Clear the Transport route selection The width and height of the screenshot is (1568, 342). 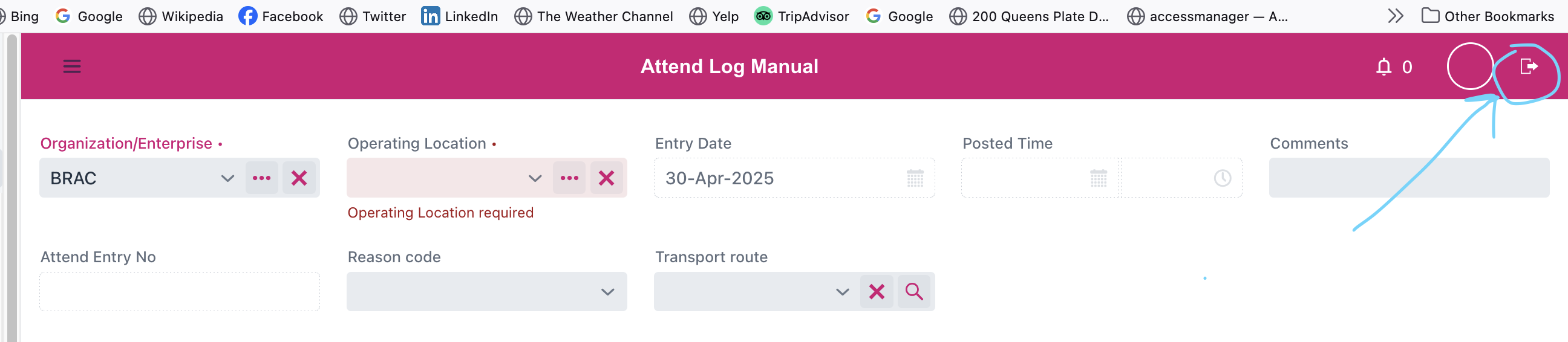pyautogui.click(x=877, y=292)
